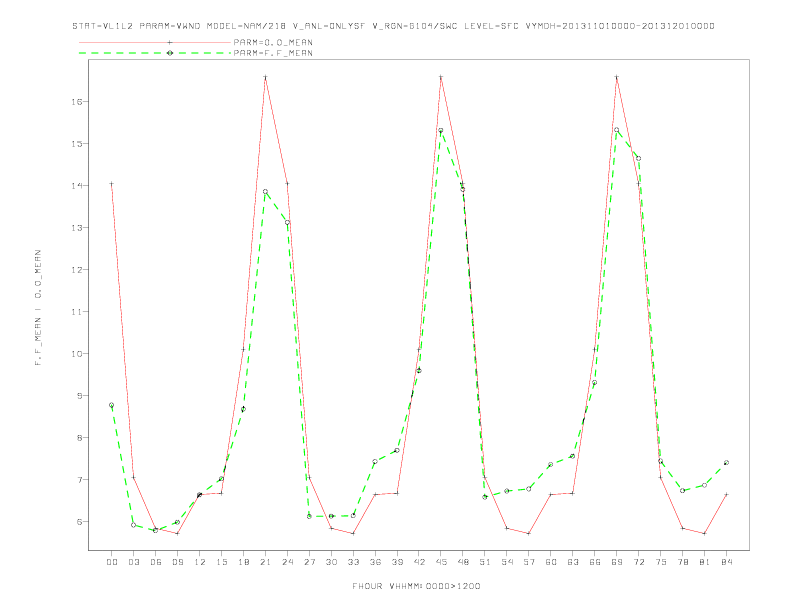The height and width of the screenshot is (612, 792).
Task: Click green circle marker at hour 84
Action: pos(726,463)
